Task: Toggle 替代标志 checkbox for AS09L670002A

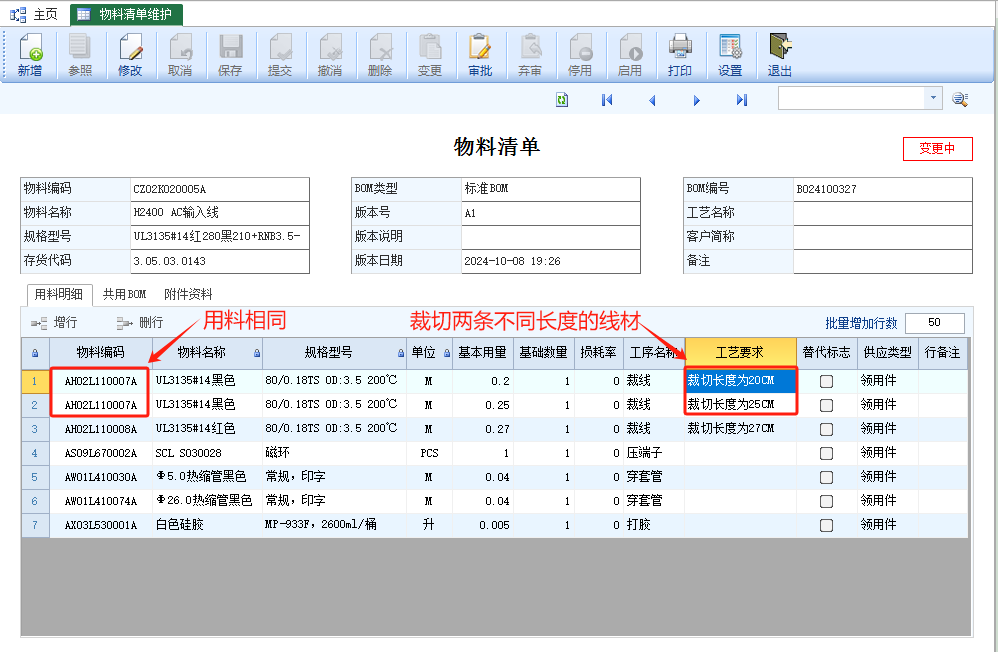Action: pyautogui.click(x=826, y=453)
